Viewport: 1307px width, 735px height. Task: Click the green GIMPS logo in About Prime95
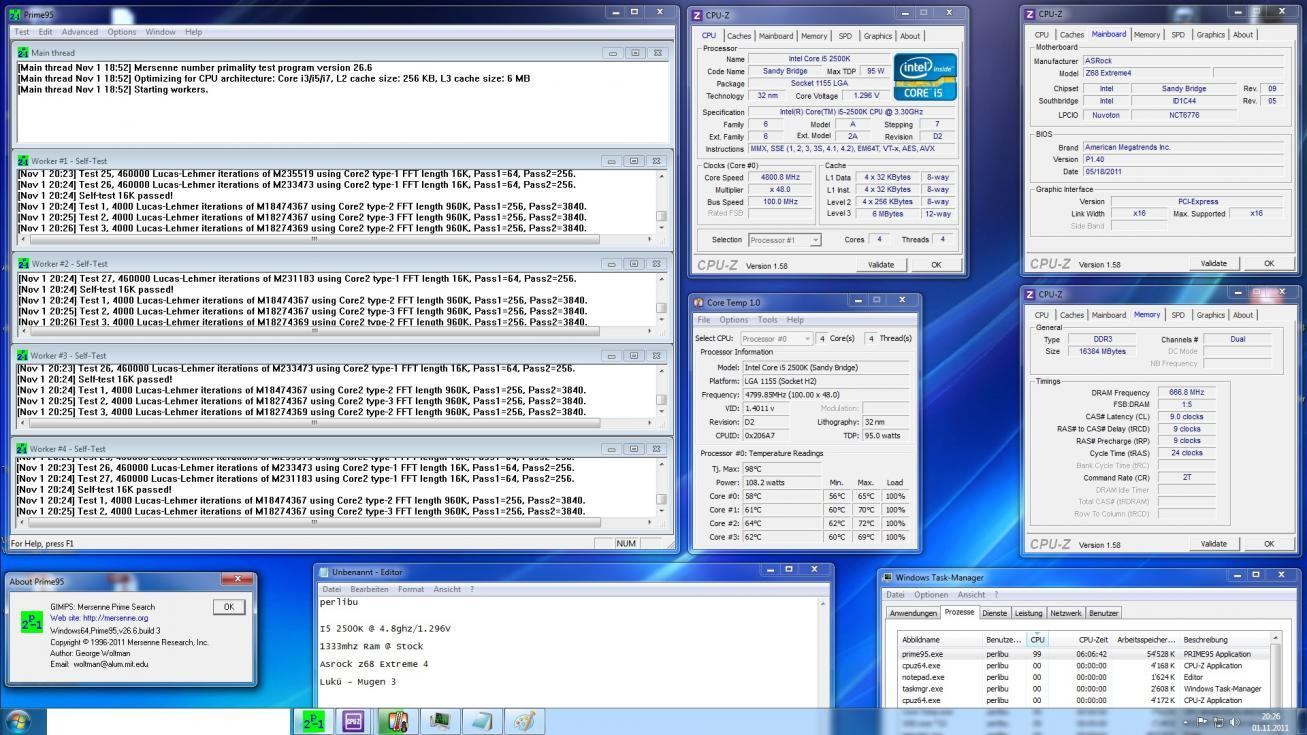pos(32,623)
